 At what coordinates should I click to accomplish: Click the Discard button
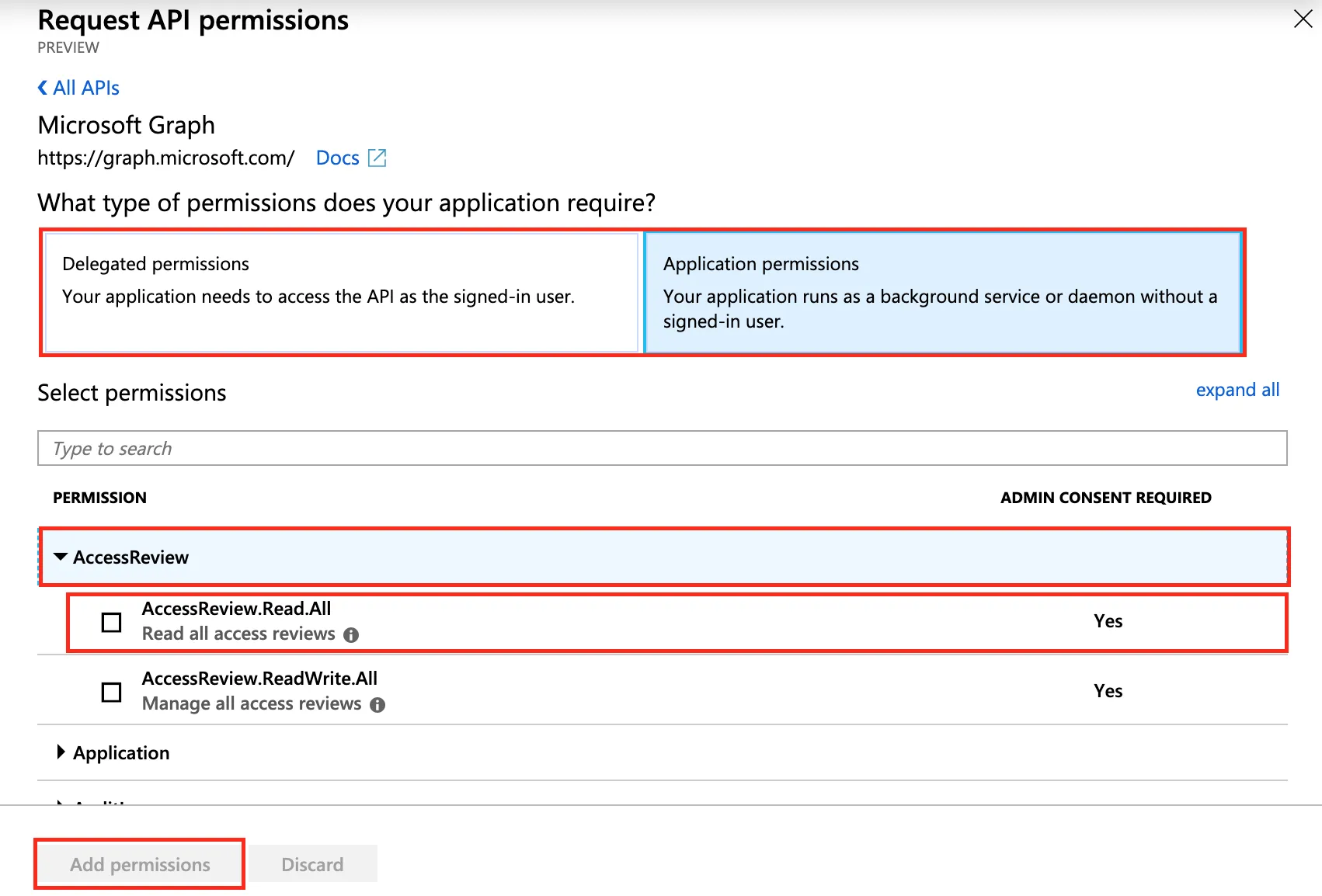312,863
